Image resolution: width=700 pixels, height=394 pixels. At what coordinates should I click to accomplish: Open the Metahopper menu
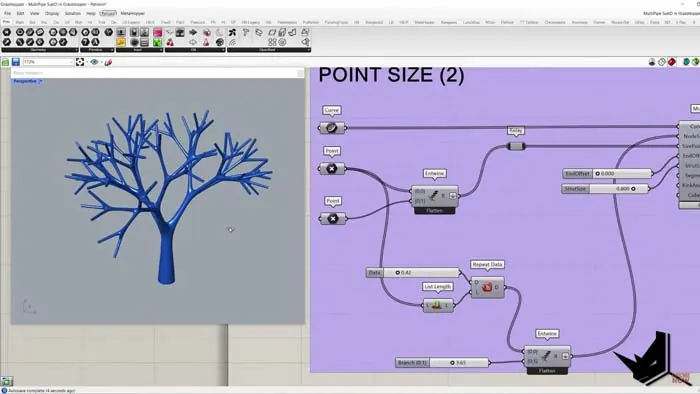(133, 13)
